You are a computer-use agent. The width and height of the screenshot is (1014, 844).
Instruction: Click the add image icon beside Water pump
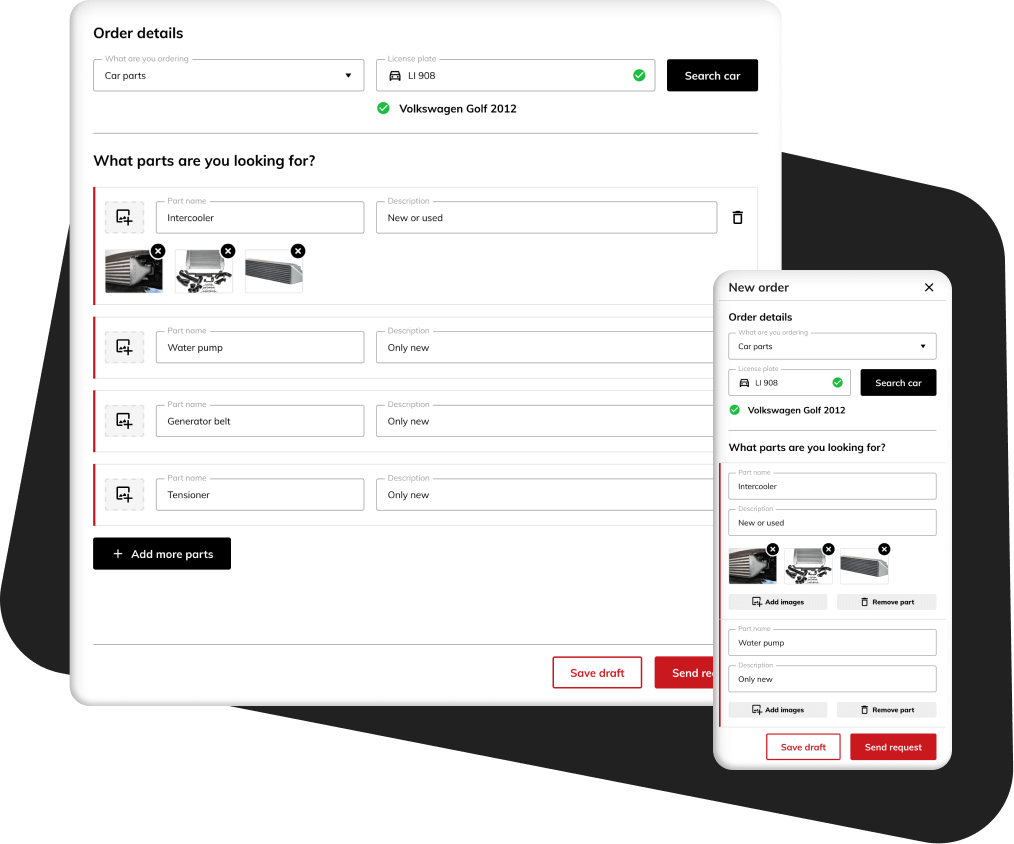coord(124,347)
